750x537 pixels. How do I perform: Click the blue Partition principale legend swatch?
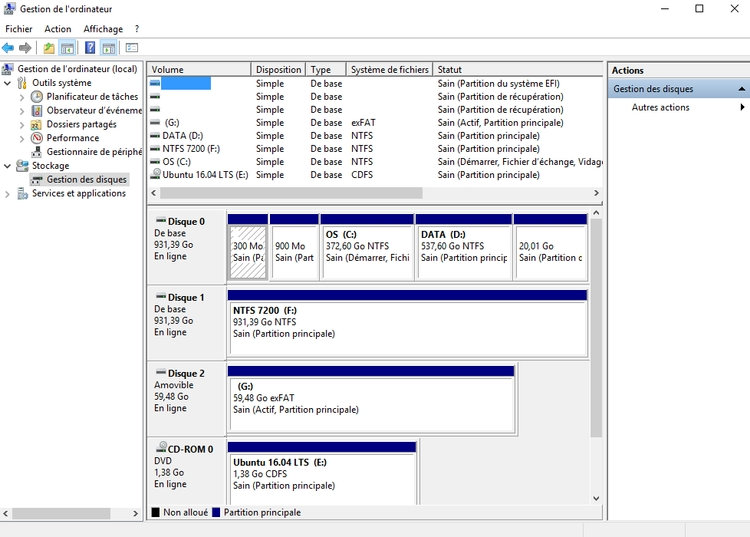[217, 513]
